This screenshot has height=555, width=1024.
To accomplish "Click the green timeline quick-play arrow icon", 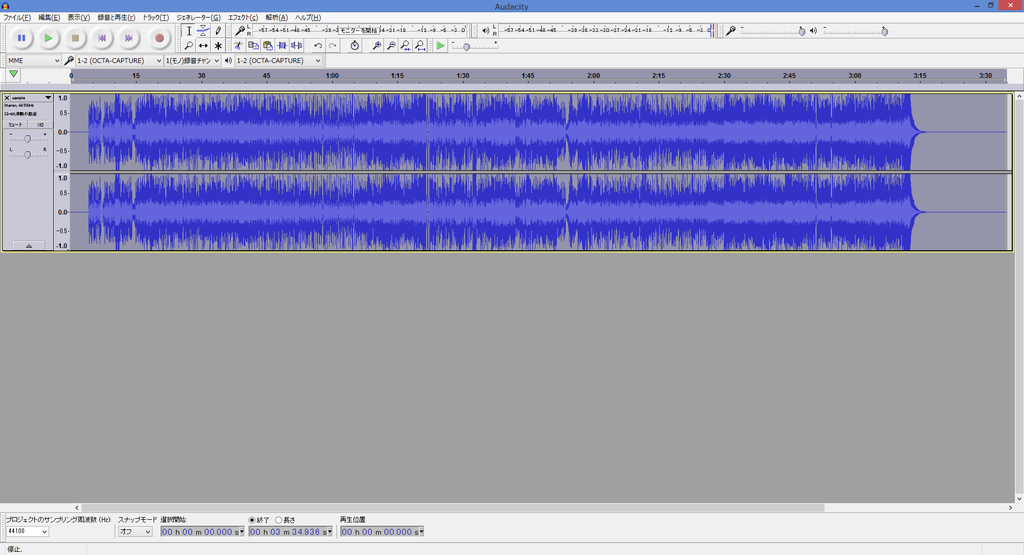I will 13,74.
